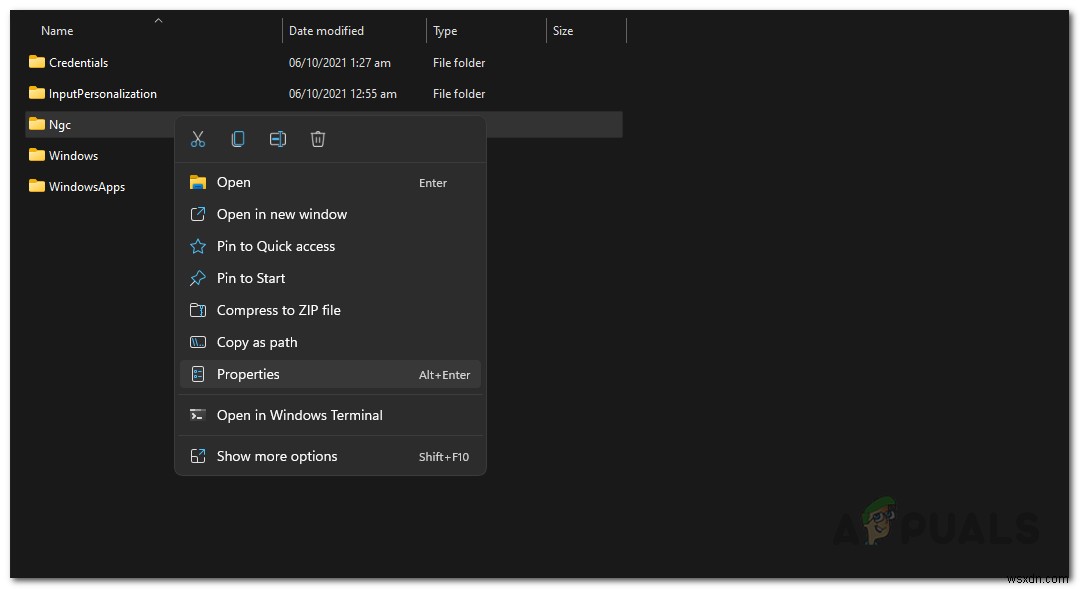Click the Cut scissors icon
The height and width of the screenshot is (589, 1080).
(198, 139)
